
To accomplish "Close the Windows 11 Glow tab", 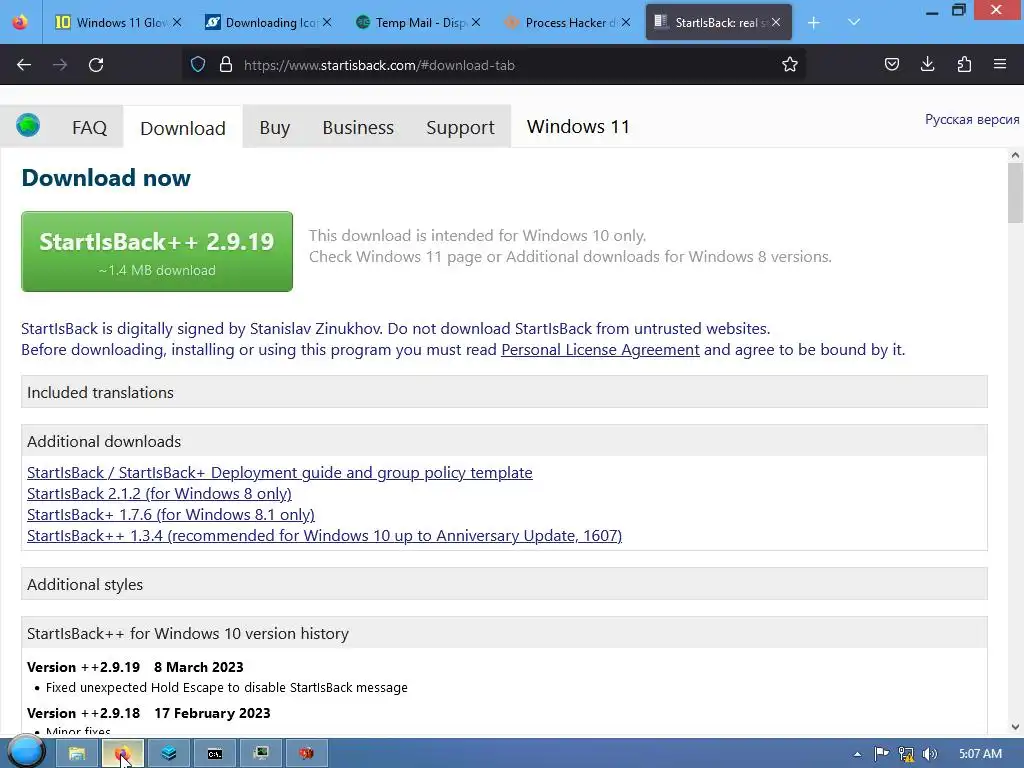I will pos(177,22).
